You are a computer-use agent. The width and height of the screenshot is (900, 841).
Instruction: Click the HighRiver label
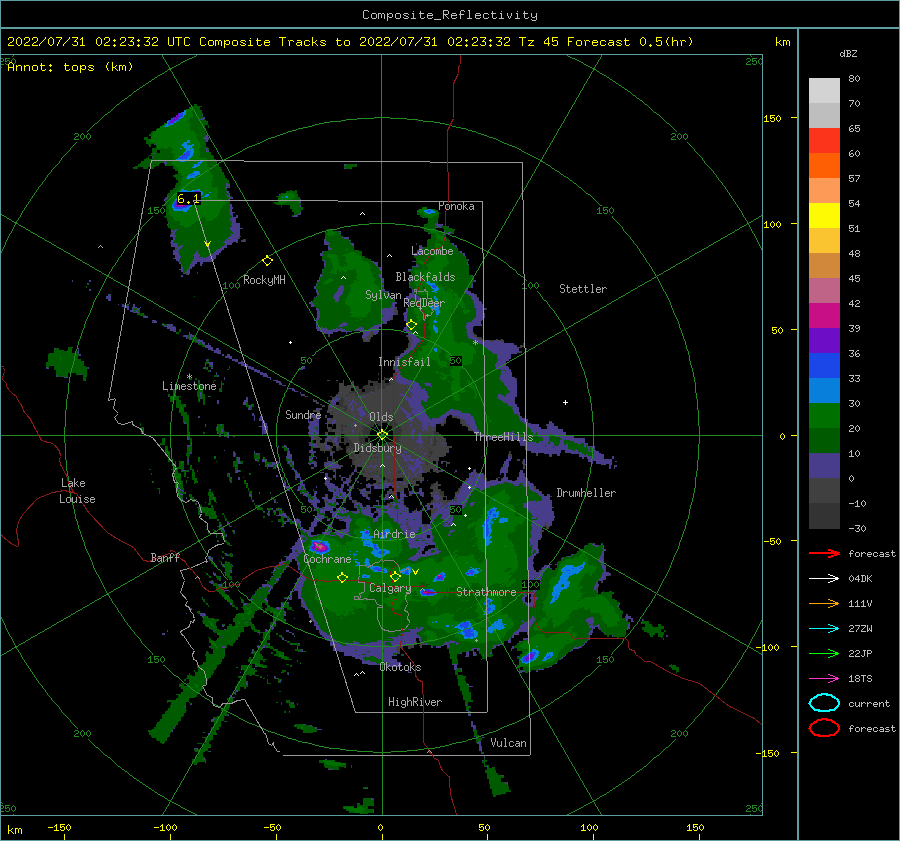pyautogui.click(x=414, y=702)
